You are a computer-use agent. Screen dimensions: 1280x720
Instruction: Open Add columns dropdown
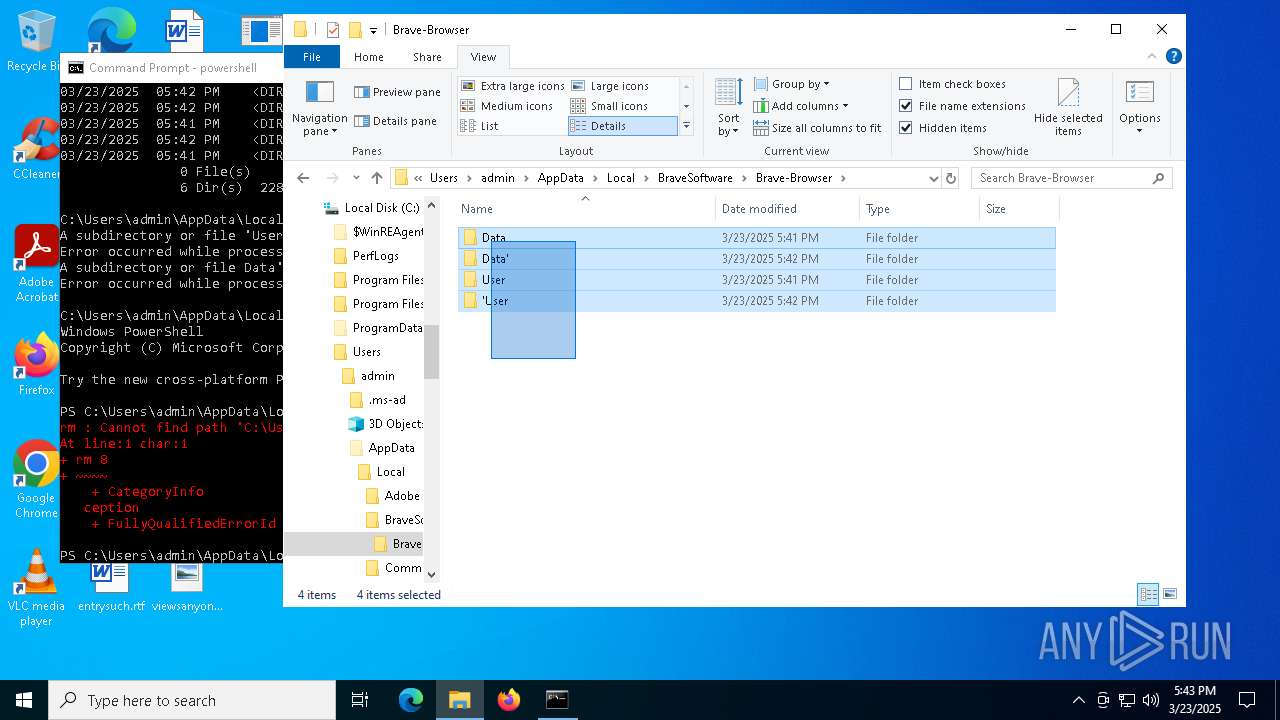(800, 106)
